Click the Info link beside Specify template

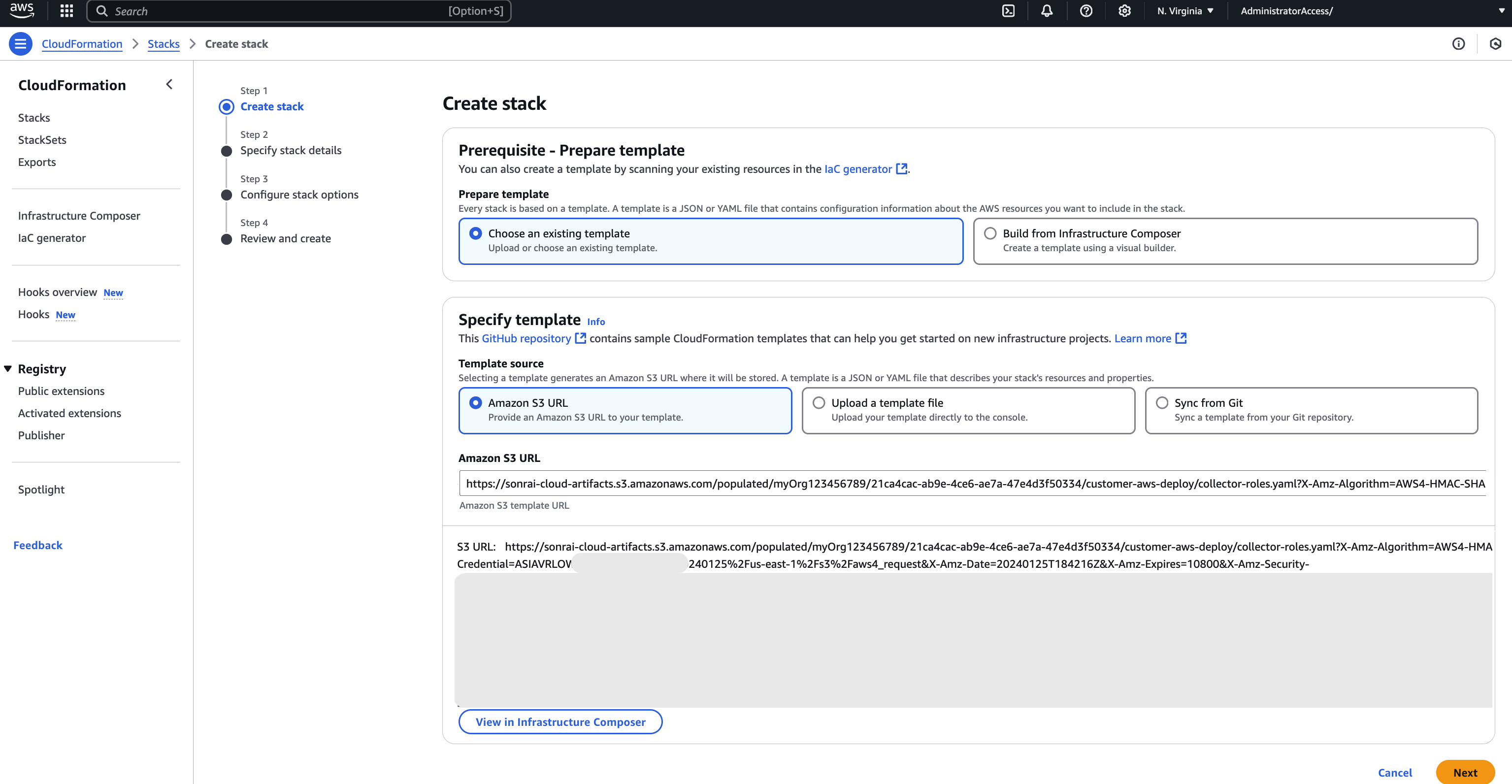pos(596,322)
